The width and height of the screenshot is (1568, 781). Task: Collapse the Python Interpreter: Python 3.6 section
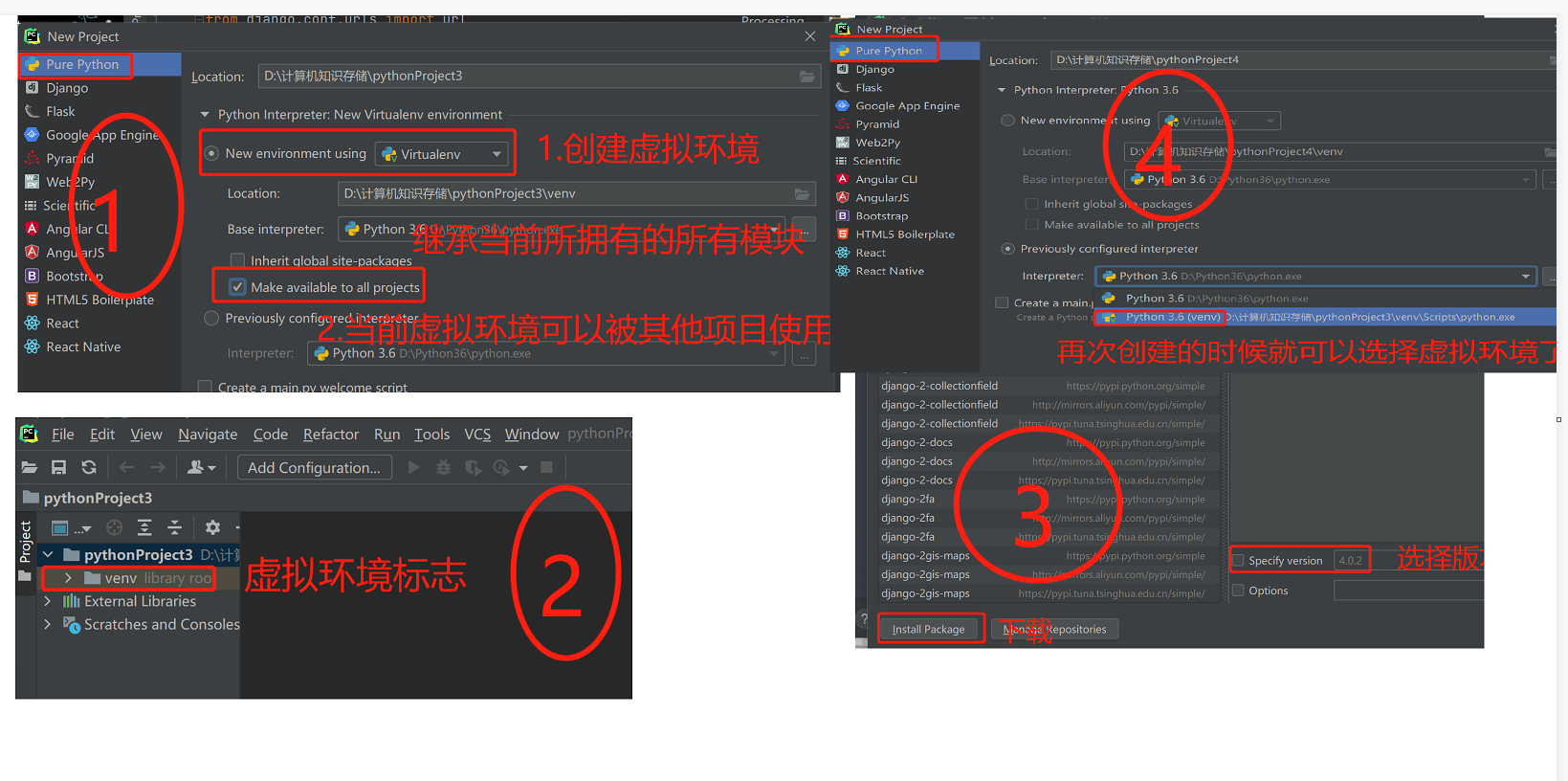(1002, 90)
